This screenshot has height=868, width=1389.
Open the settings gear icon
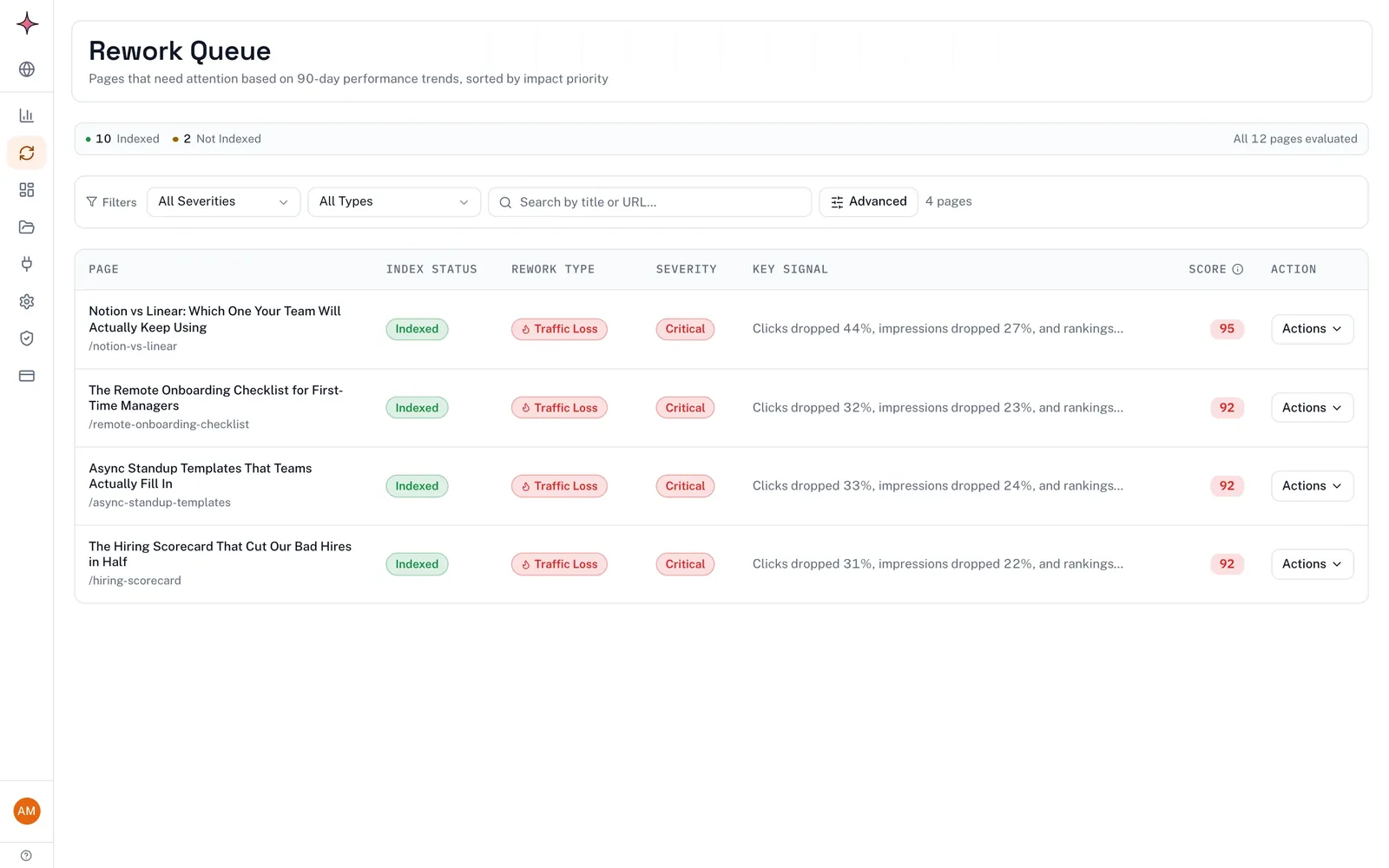[x=27, y=301]
